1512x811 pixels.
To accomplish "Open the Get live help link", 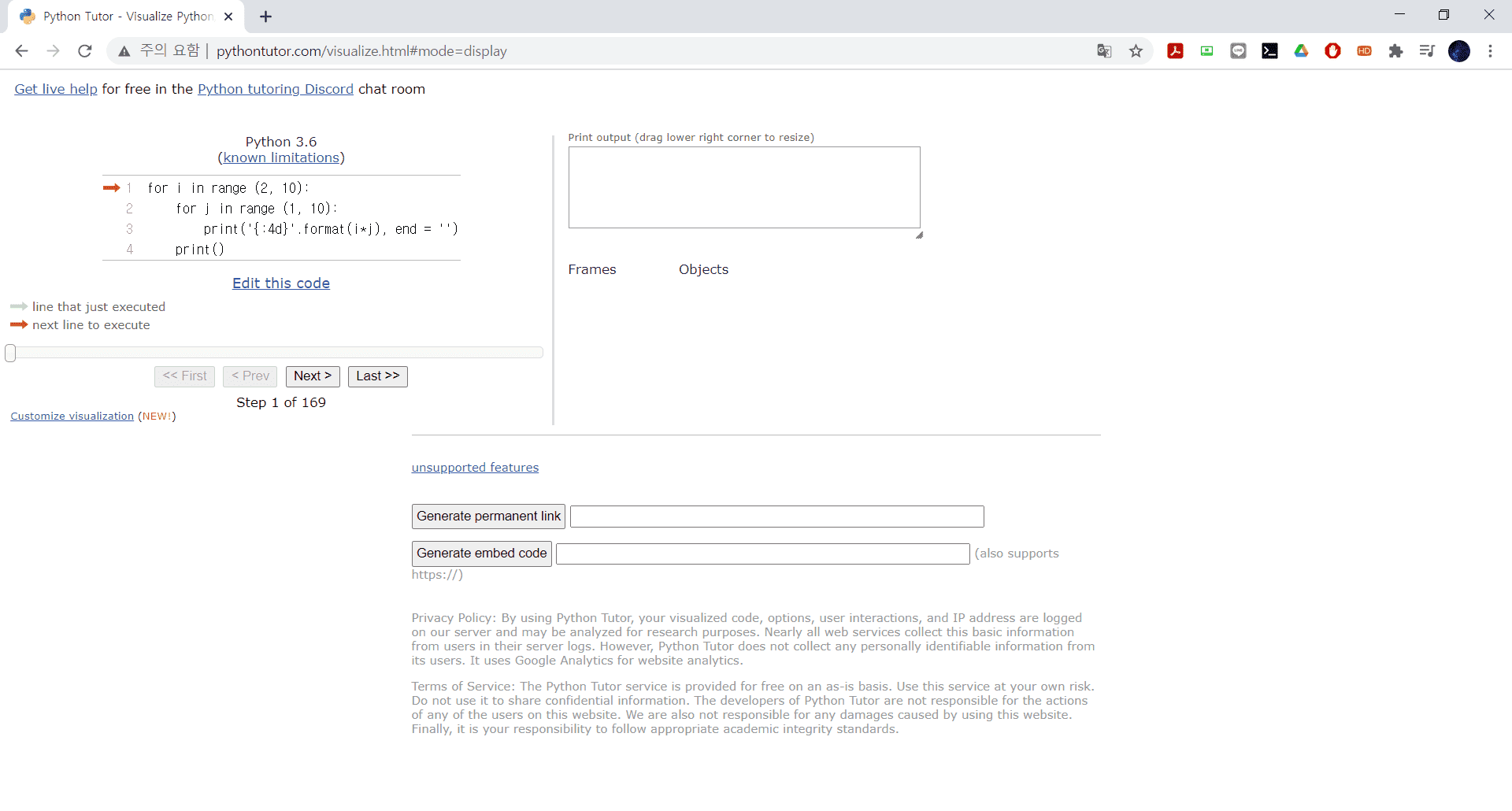I will pyautogui.click(x=56, y=89).
